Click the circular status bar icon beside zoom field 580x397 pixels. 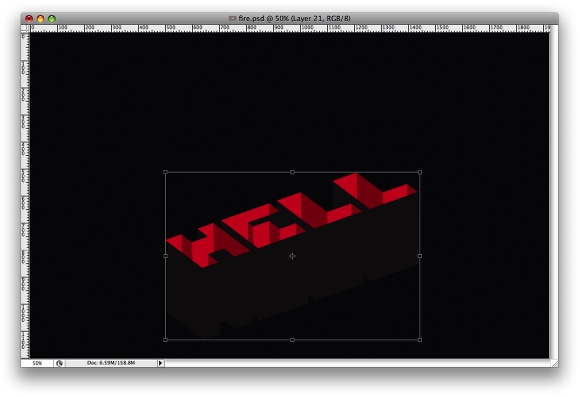pos(60,363)
